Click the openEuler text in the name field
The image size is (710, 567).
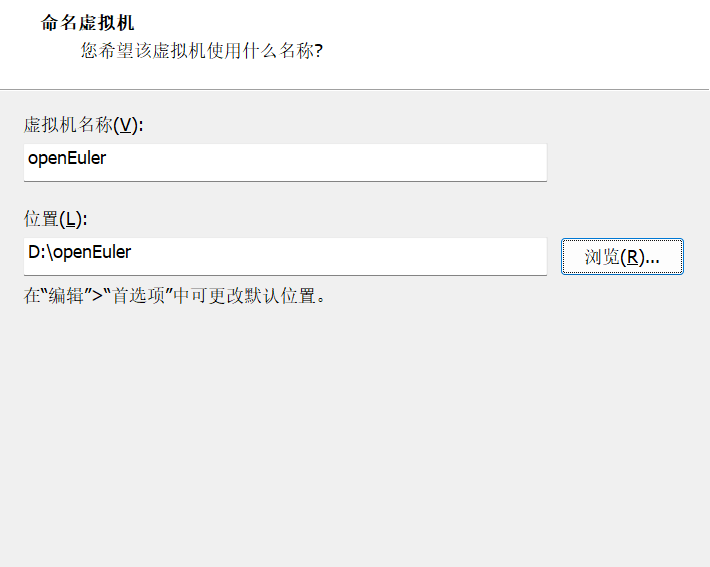(x=67, y=158)
